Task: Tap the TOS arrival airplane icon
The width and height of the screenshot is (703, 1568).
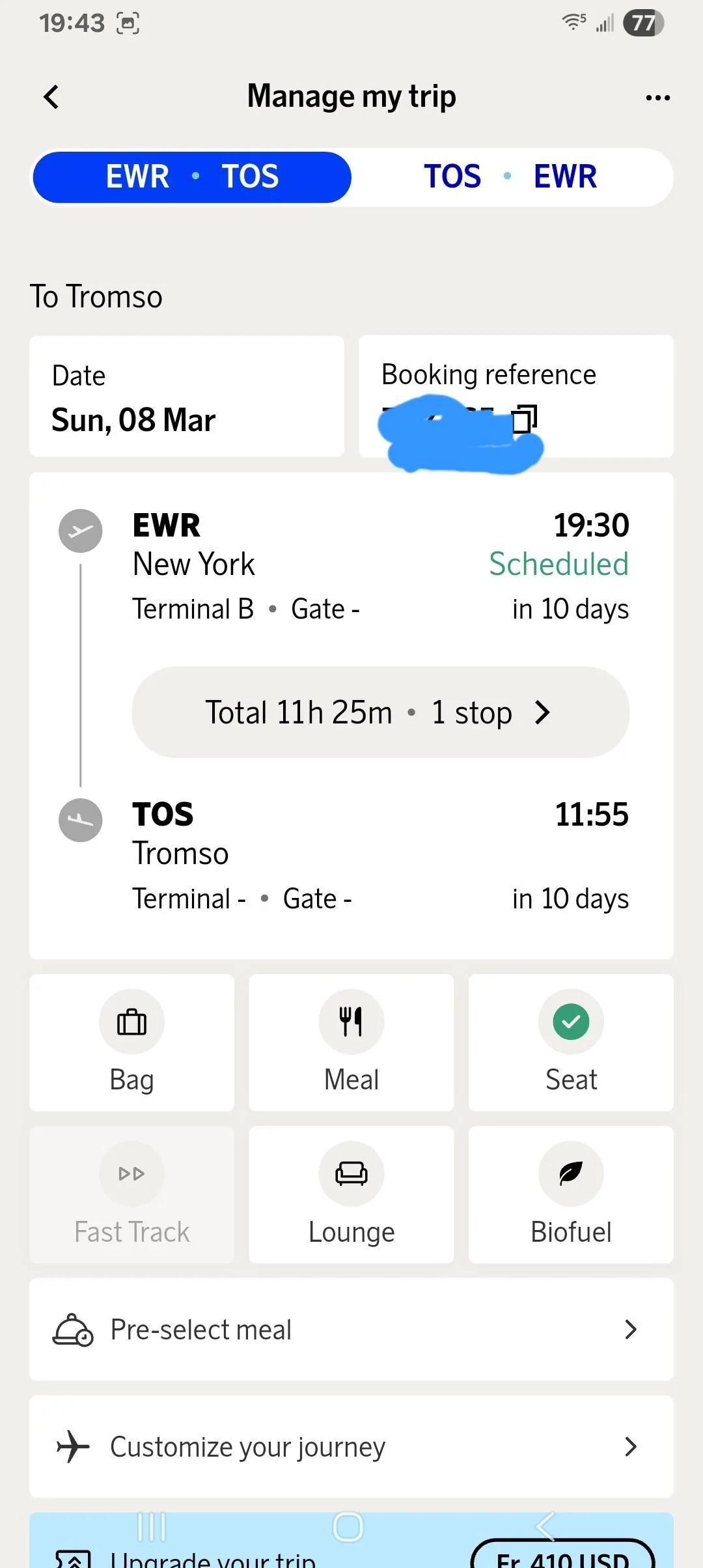Action: [x=81, y=820]
